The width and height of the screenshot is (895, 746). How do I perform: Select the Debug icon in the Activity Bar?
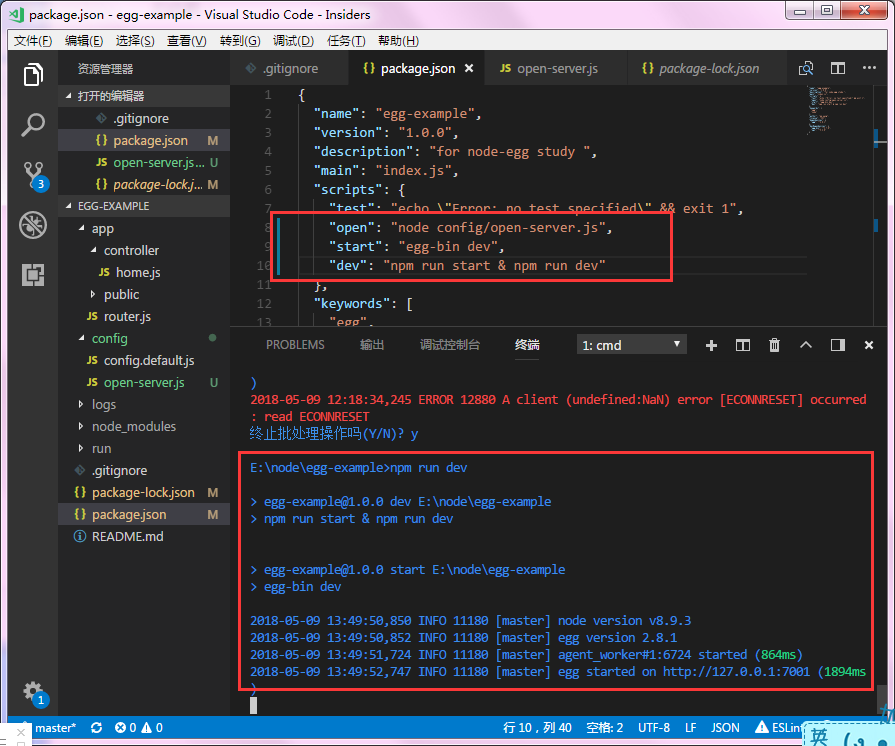(x=33, y=227)
